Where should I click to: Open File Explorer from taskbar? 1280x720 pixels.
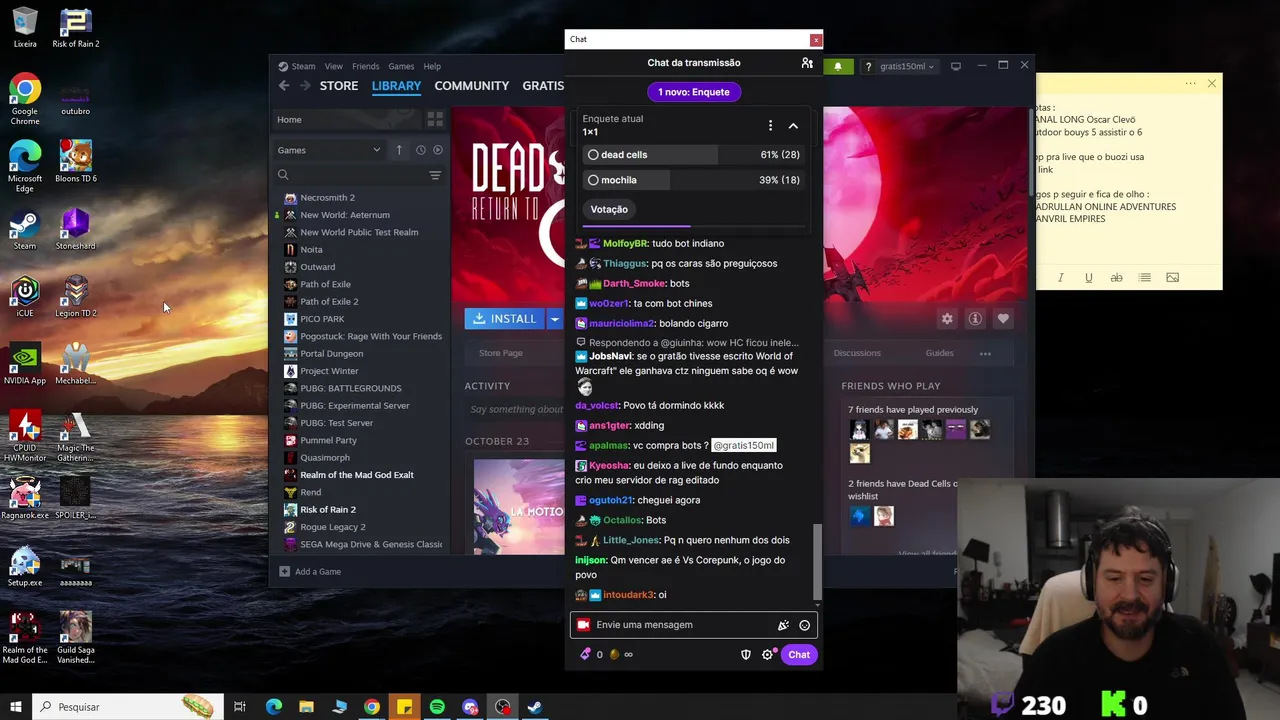tap(306, 707)
